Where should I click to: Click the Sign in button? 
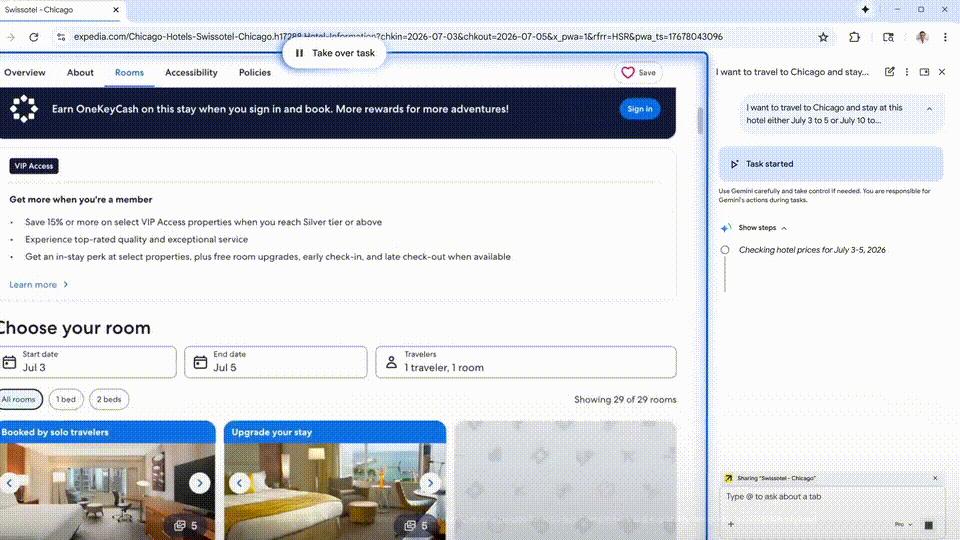639,109
